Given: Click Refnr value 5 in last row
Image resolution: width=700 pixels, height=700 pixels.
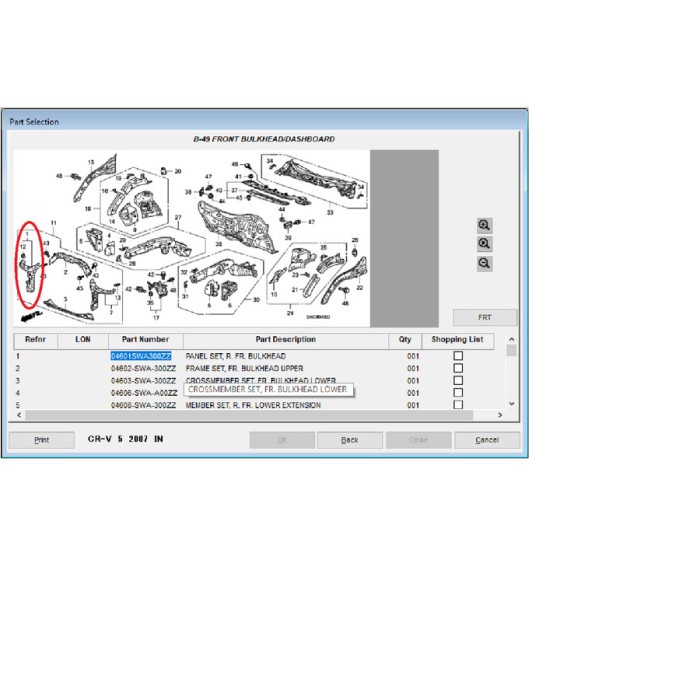Looking at the screenshot, I should point(18,405).
